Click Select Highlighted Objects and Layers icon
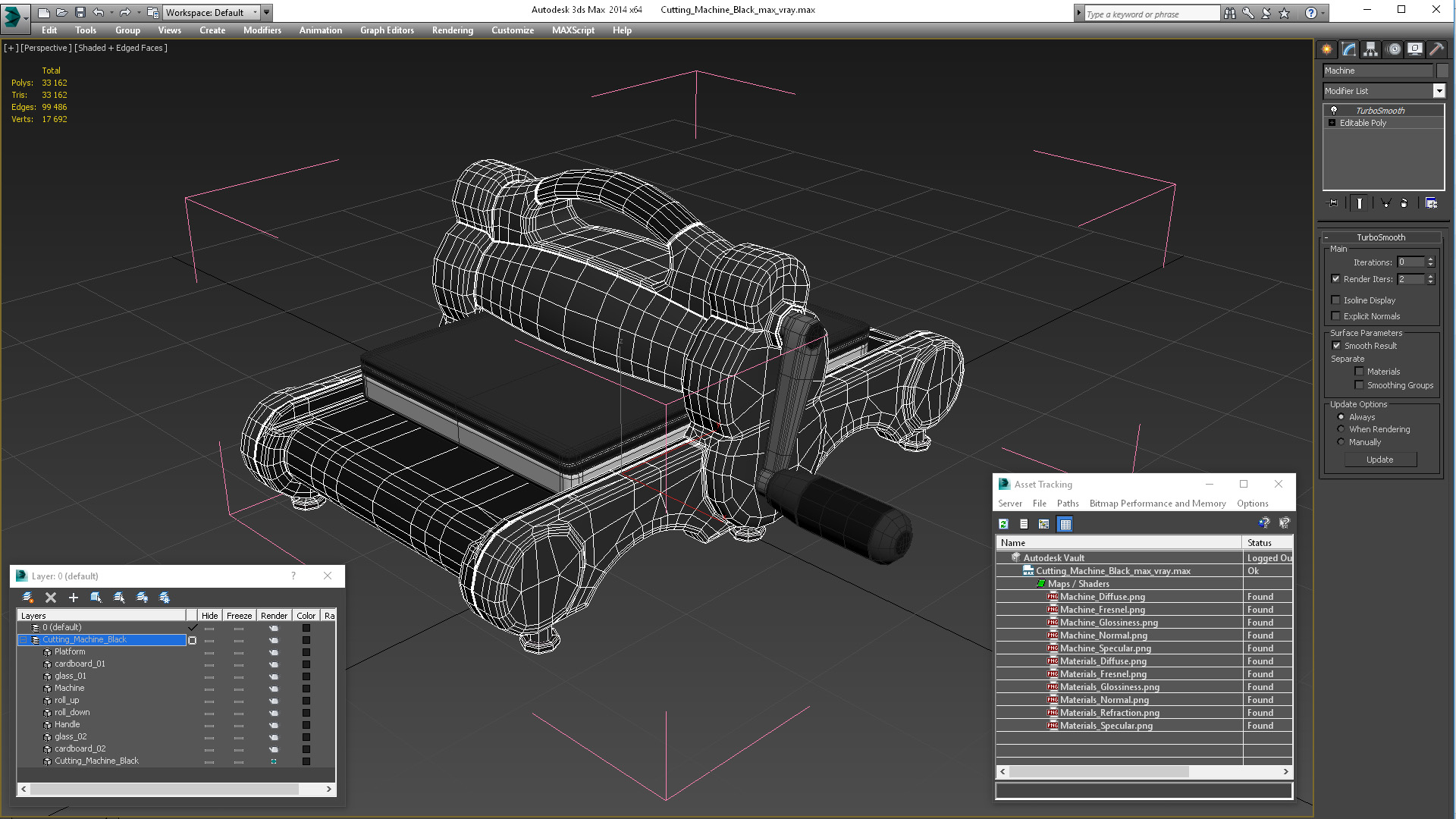 (x=96, y=598)
